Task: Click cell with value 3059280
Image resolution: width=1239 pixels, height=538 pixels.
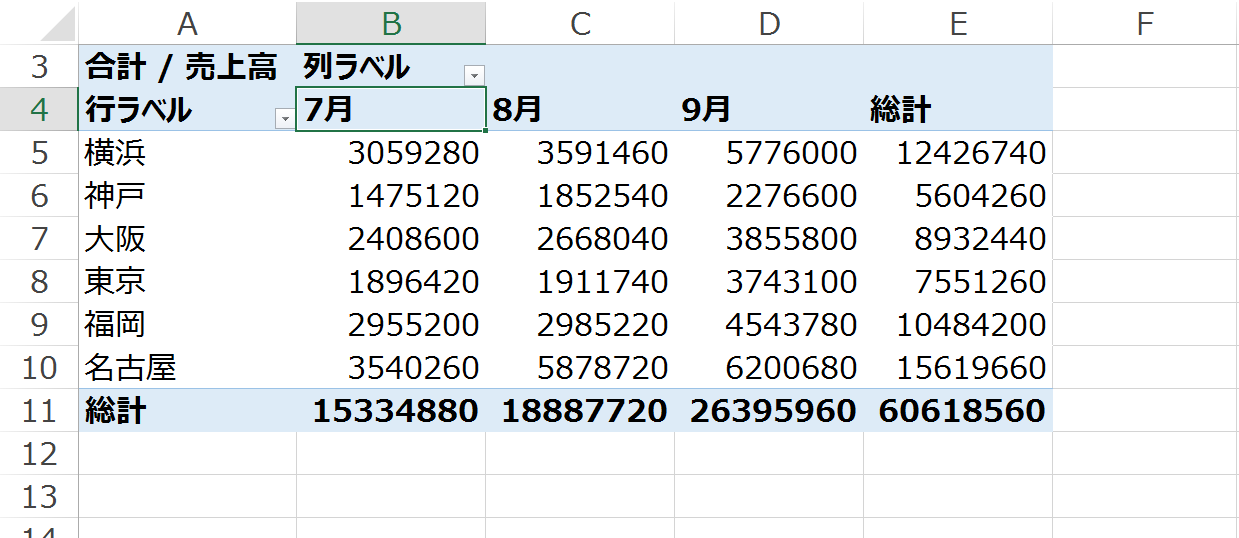Action: pyautogui.click(x=391, y=153)
